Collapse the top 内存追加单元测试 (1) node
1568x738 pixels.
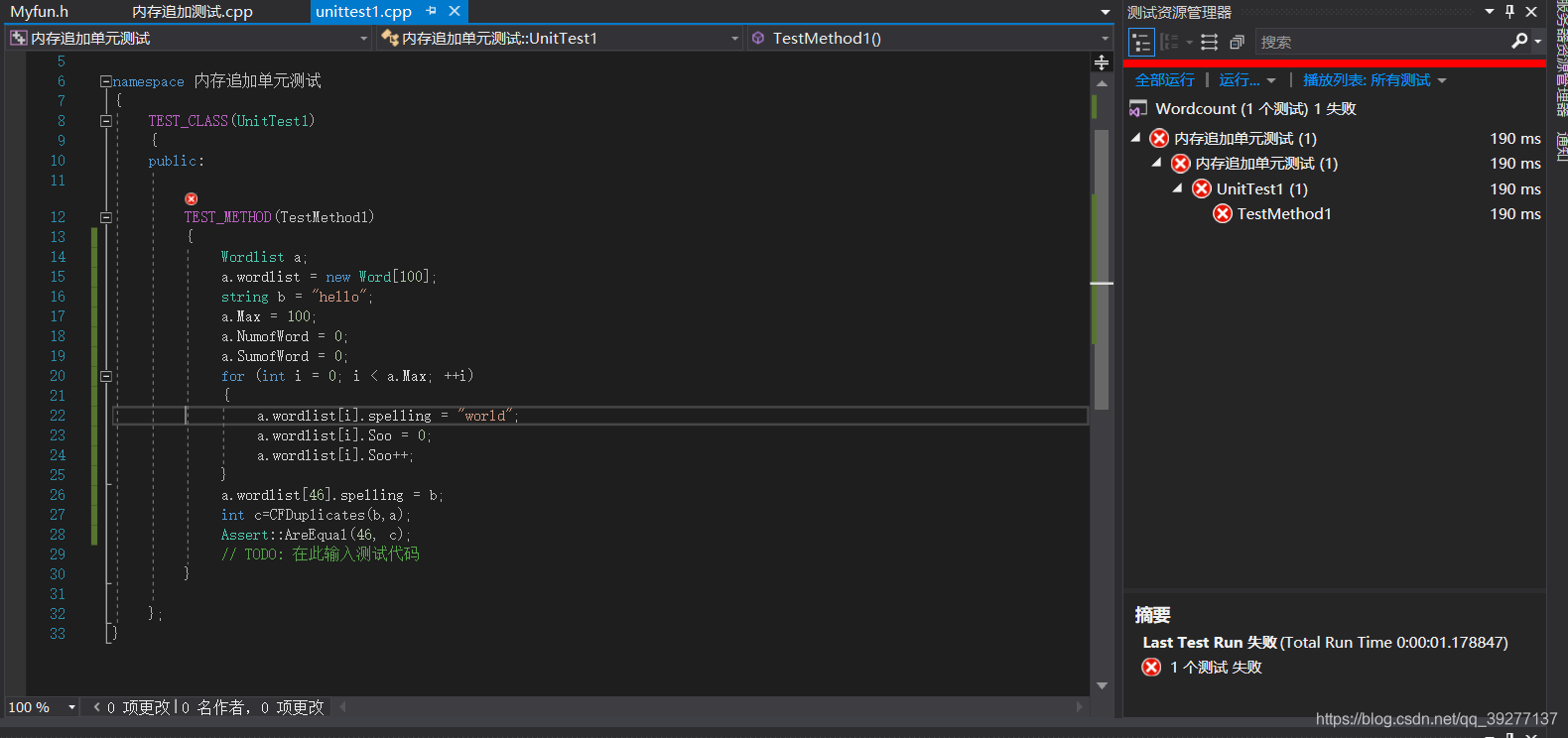pyautogui.click(x=1136, y=138)
